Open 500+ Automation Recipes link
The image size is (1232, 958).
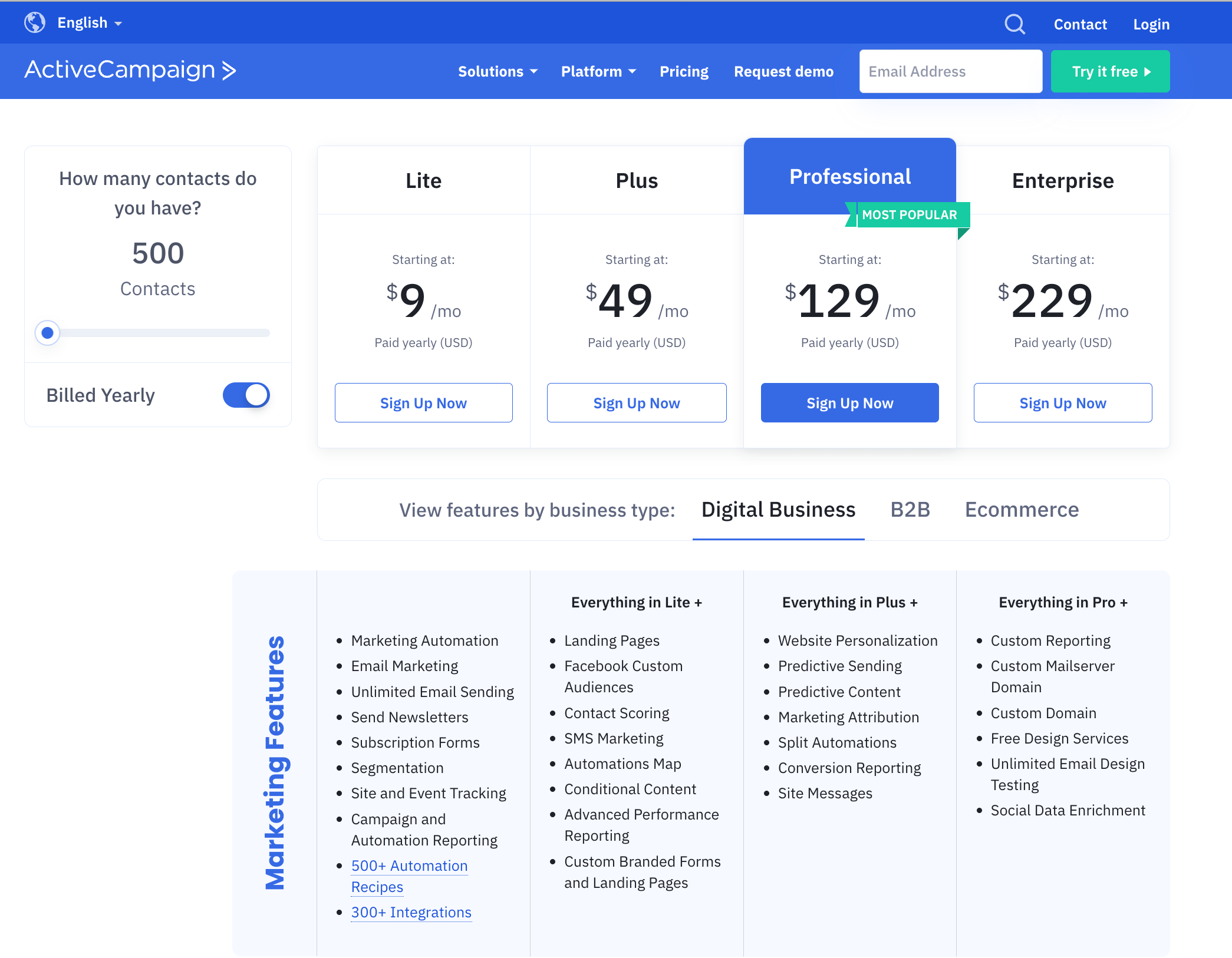(x=409, y=866)
